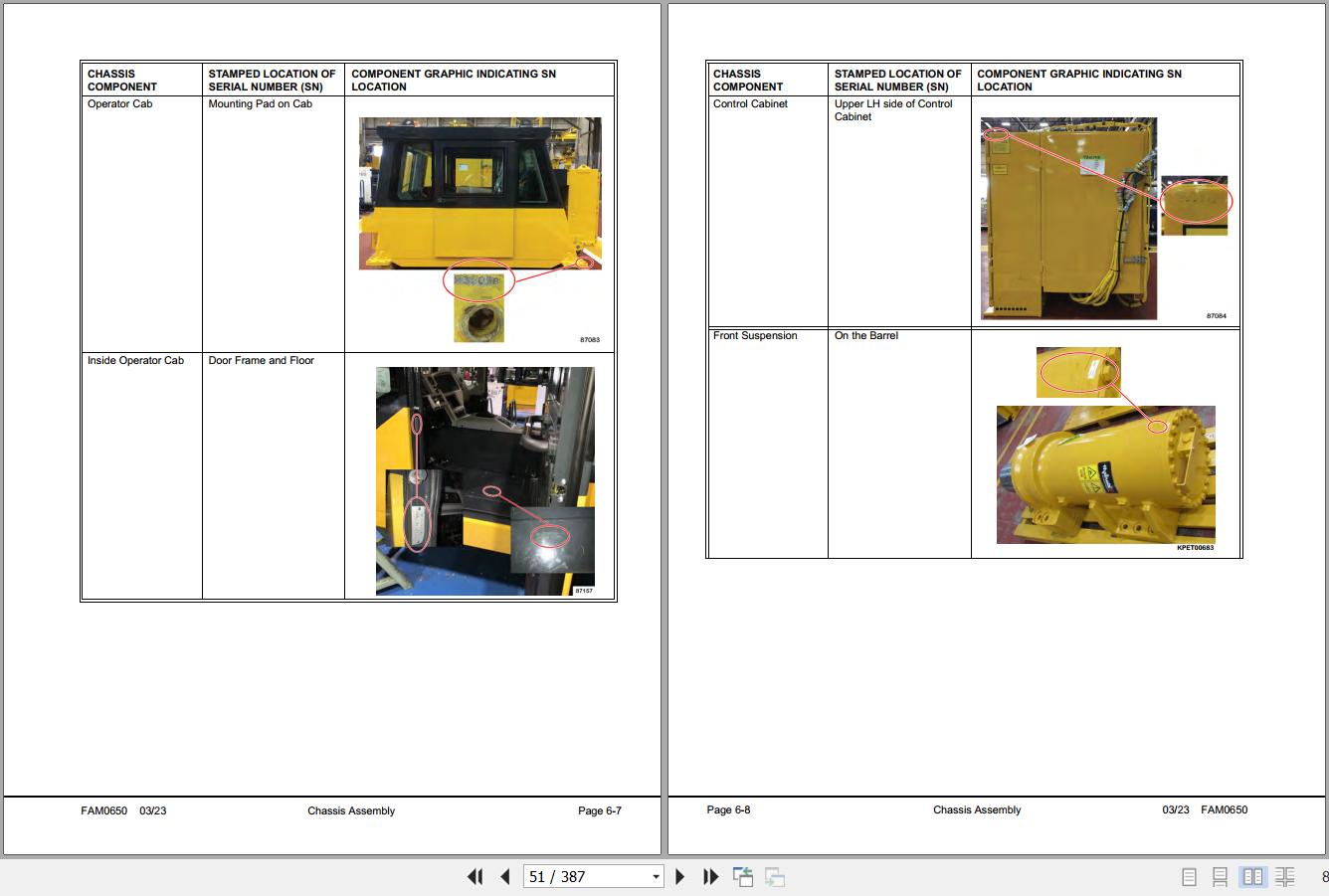Jump to the last page

710,876
